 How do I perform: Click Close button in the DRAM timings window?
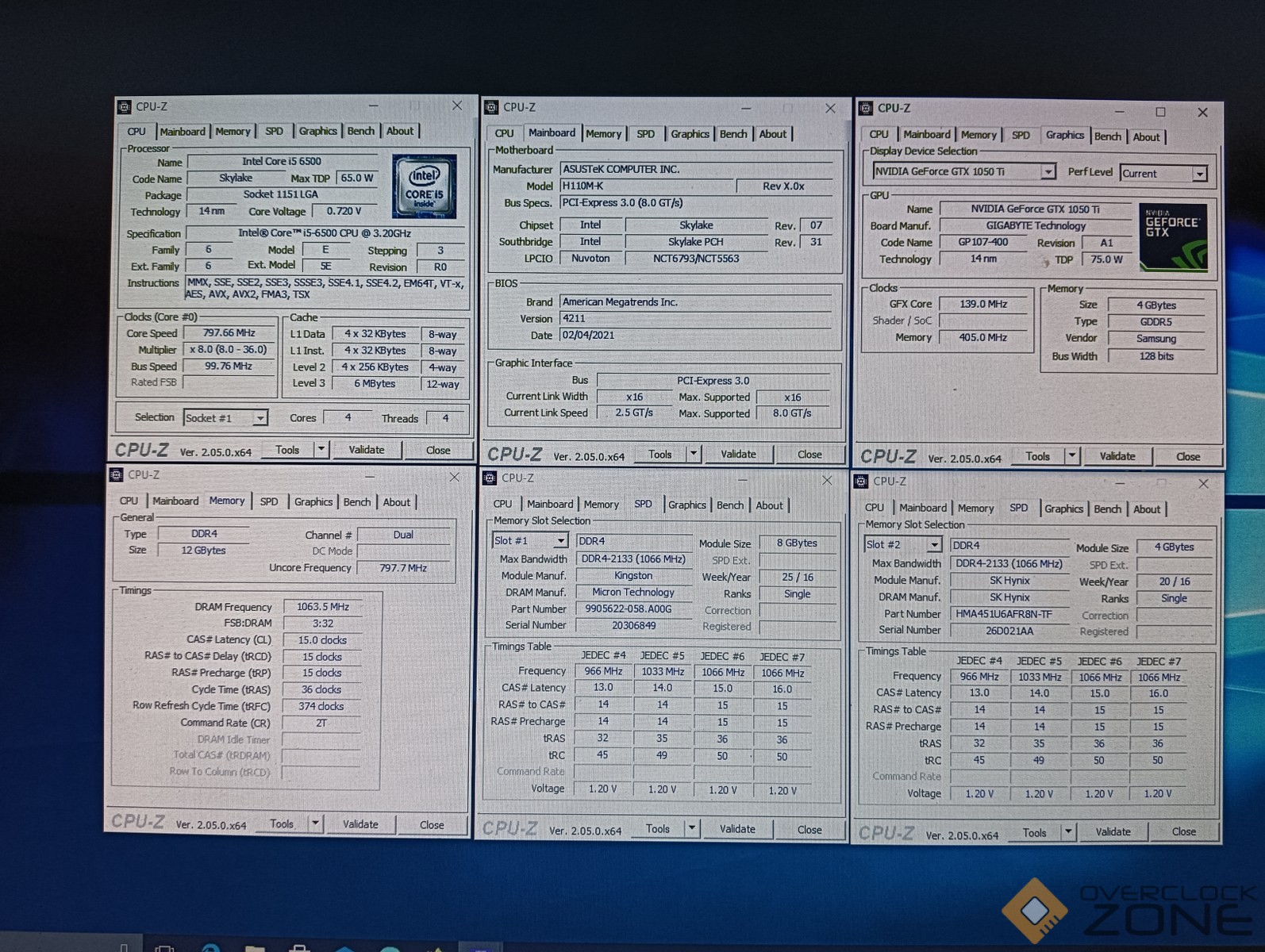432,825
